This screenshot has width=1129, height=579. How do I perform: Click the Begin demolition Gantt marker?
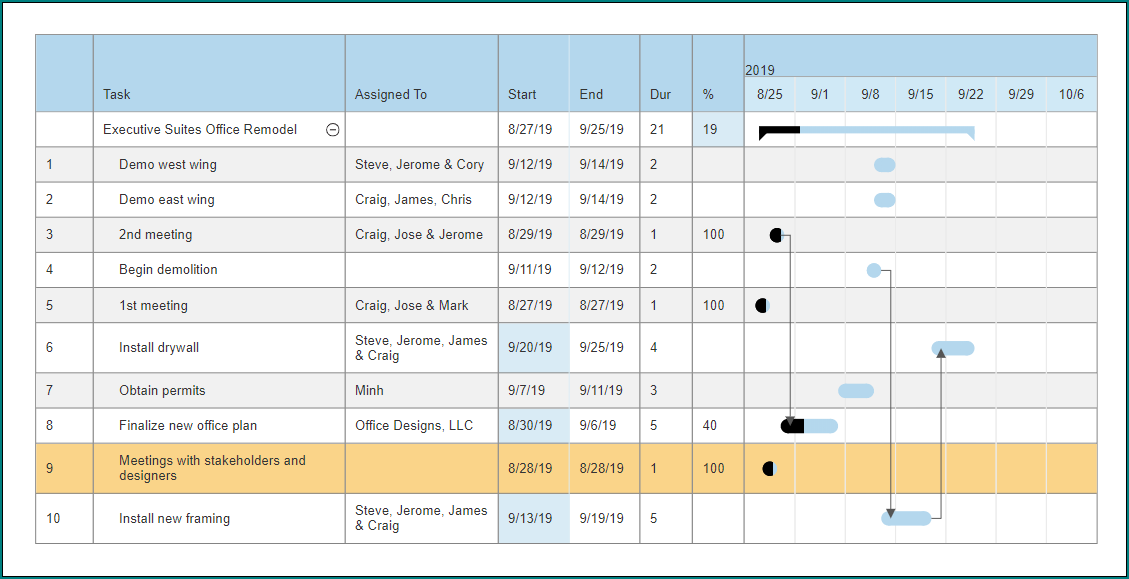pos(873,271)
